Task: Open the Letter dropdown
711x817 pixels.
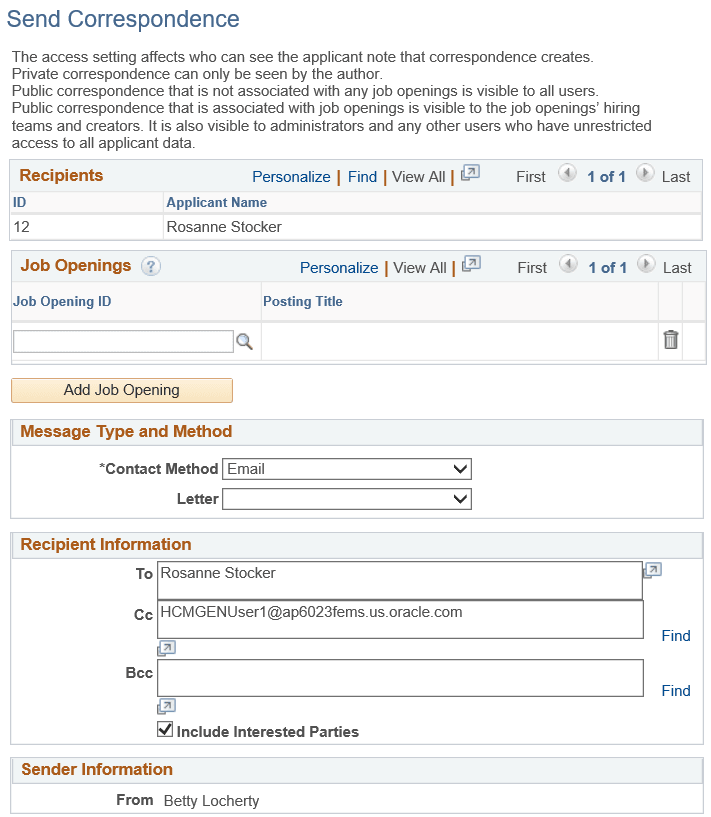Action: [459, 498]
